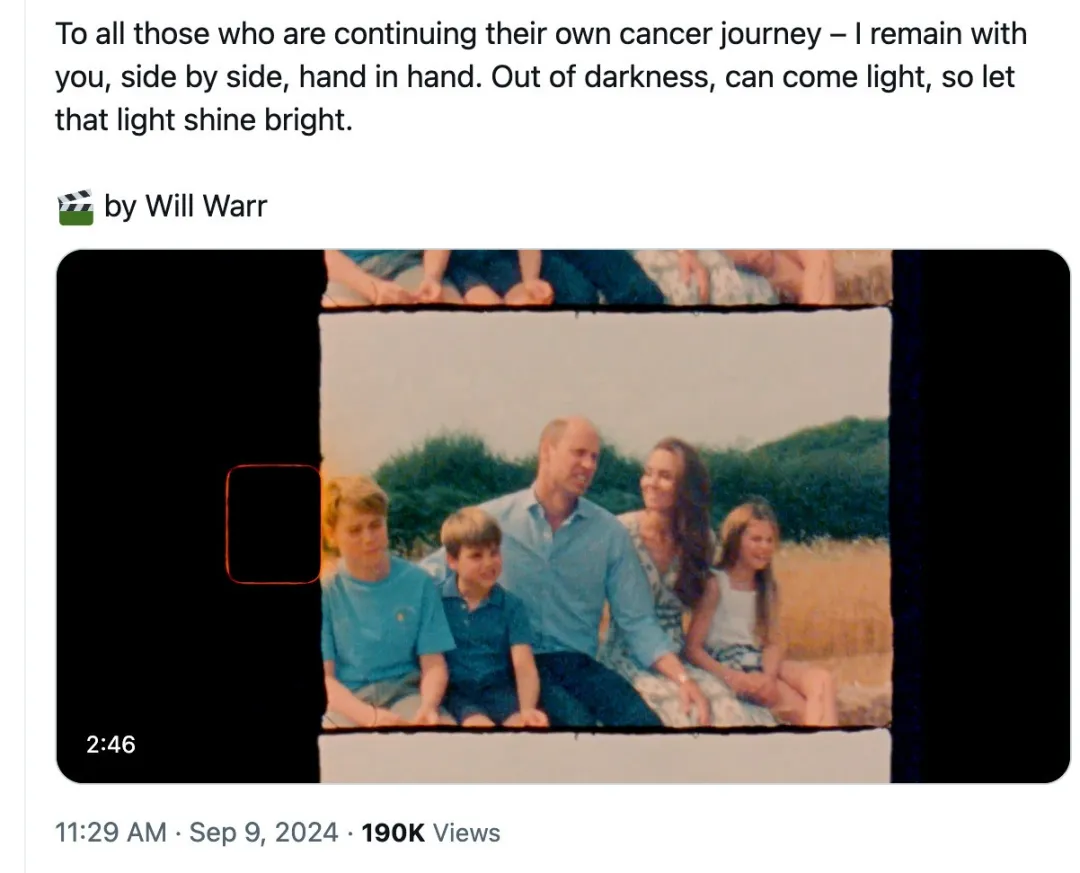Click the "that light shine bright." text line
The image size is (1080, 873).
pos(204,121)
